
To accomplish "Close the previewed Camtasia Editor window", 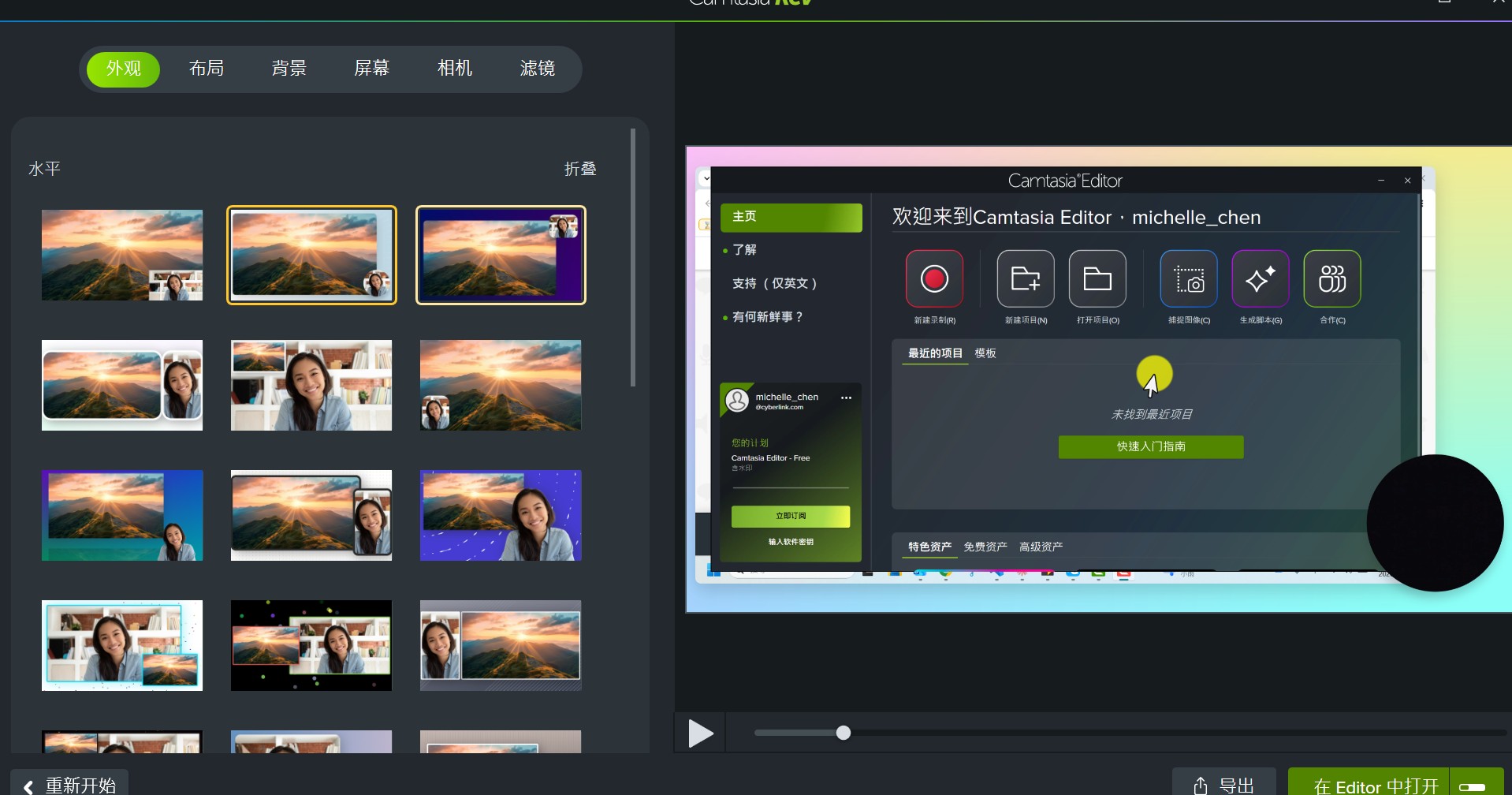I will (x=1407, y=181).
